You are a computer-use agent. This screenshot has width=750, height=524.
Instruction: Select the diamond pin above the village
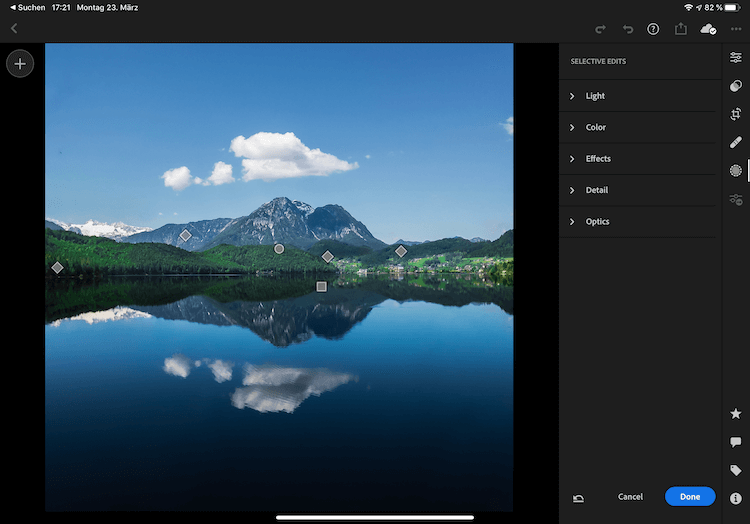[x=401, y=251]
